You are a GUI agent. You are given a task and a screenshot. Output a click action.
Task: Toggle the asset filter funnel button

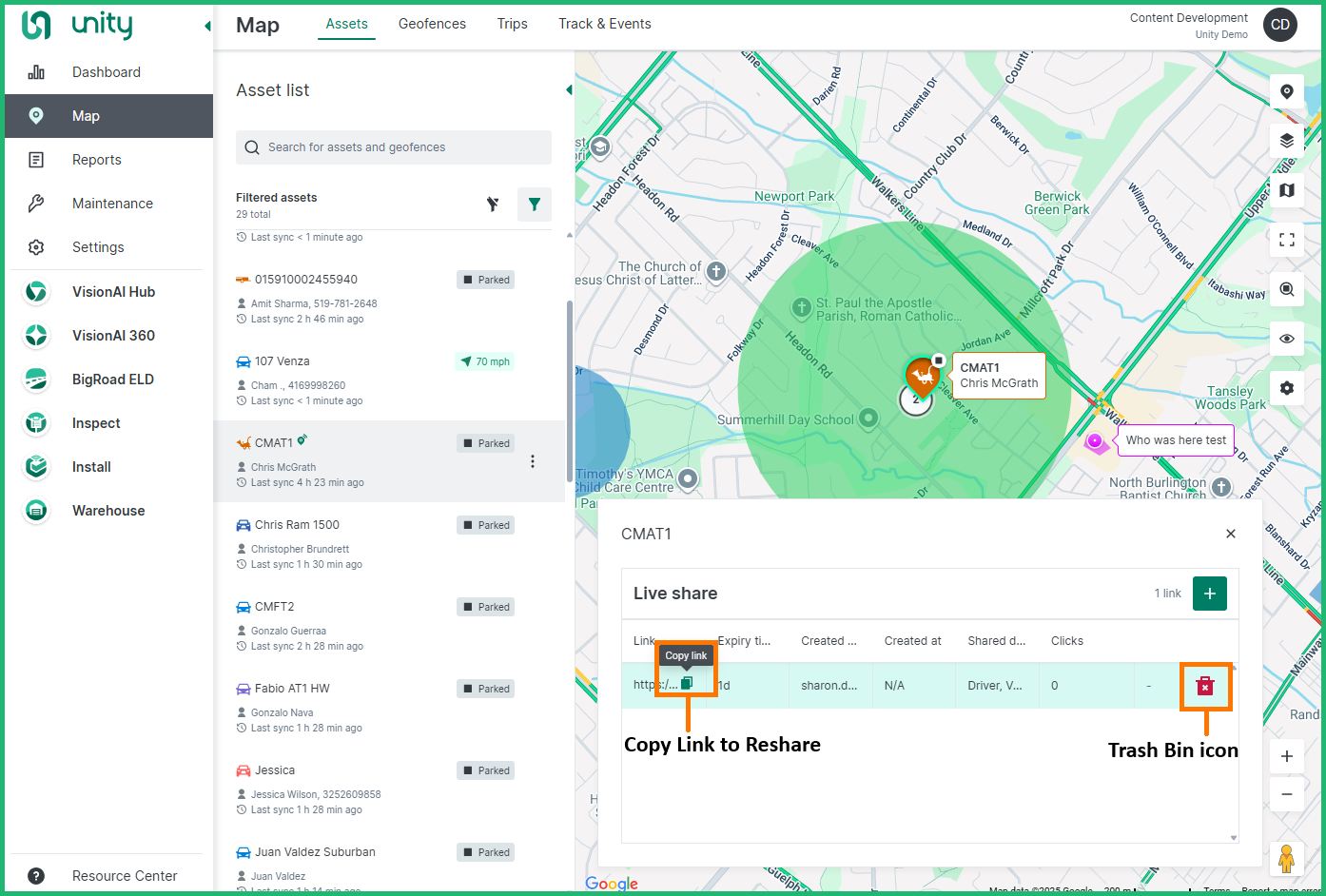point(534,204)
